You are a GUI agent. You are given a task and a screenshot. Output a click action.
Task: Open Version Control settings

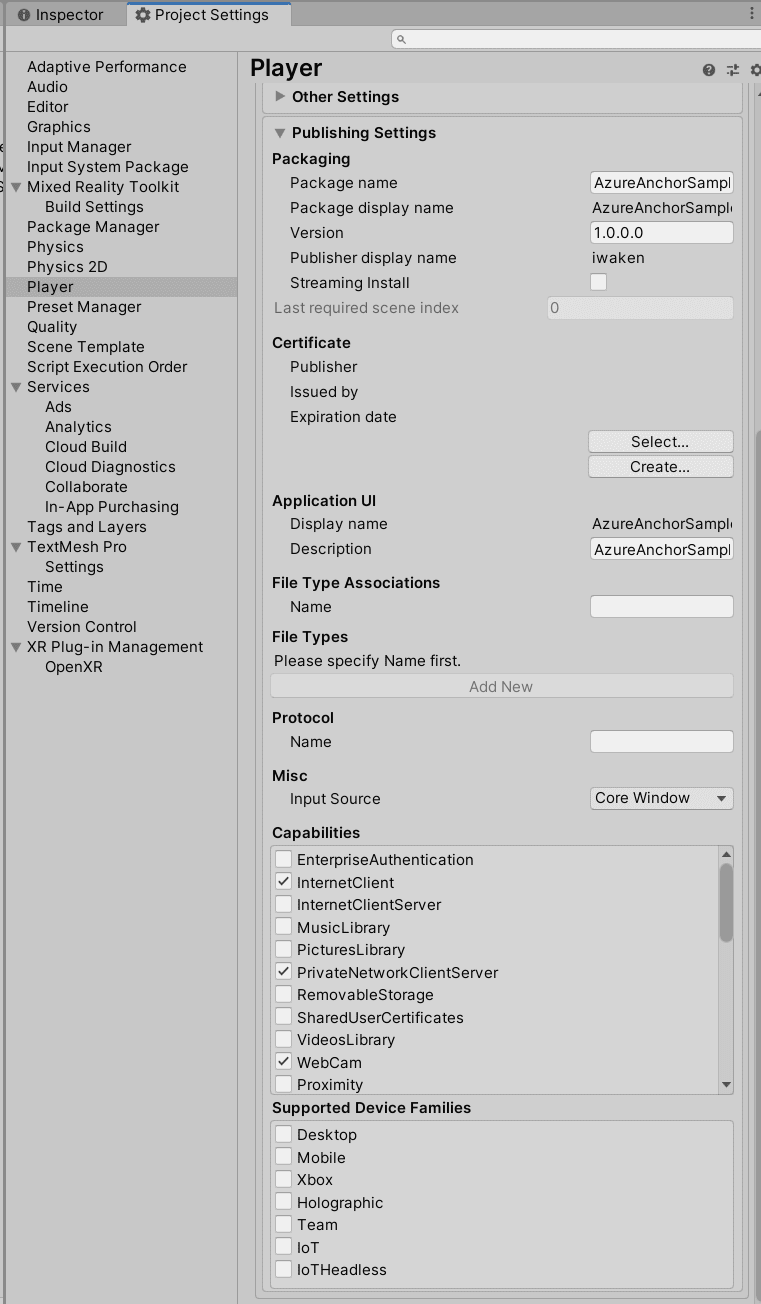pyautogui.click(x=82, y=627)
